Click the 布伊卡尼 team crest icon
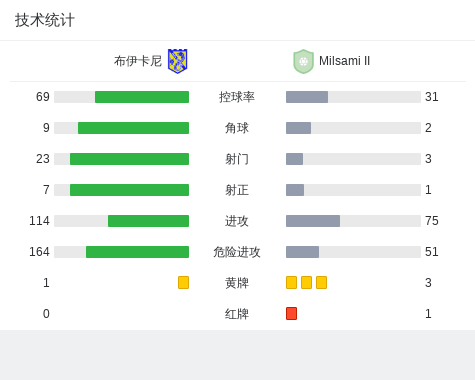This screenshot has height=380, width=475. pyautogui.click(x=177, y=61)
